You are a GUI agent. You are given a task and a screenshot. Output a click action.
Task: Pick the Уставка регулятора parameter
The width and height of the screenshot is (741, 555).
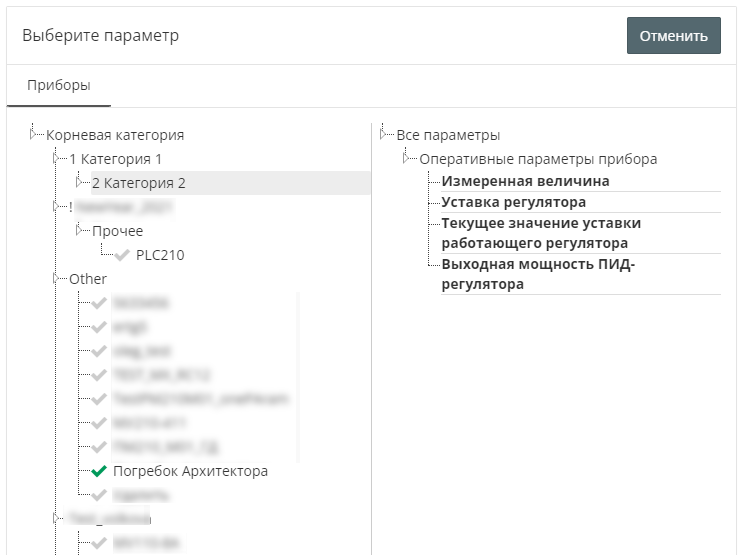coord(513,202)
